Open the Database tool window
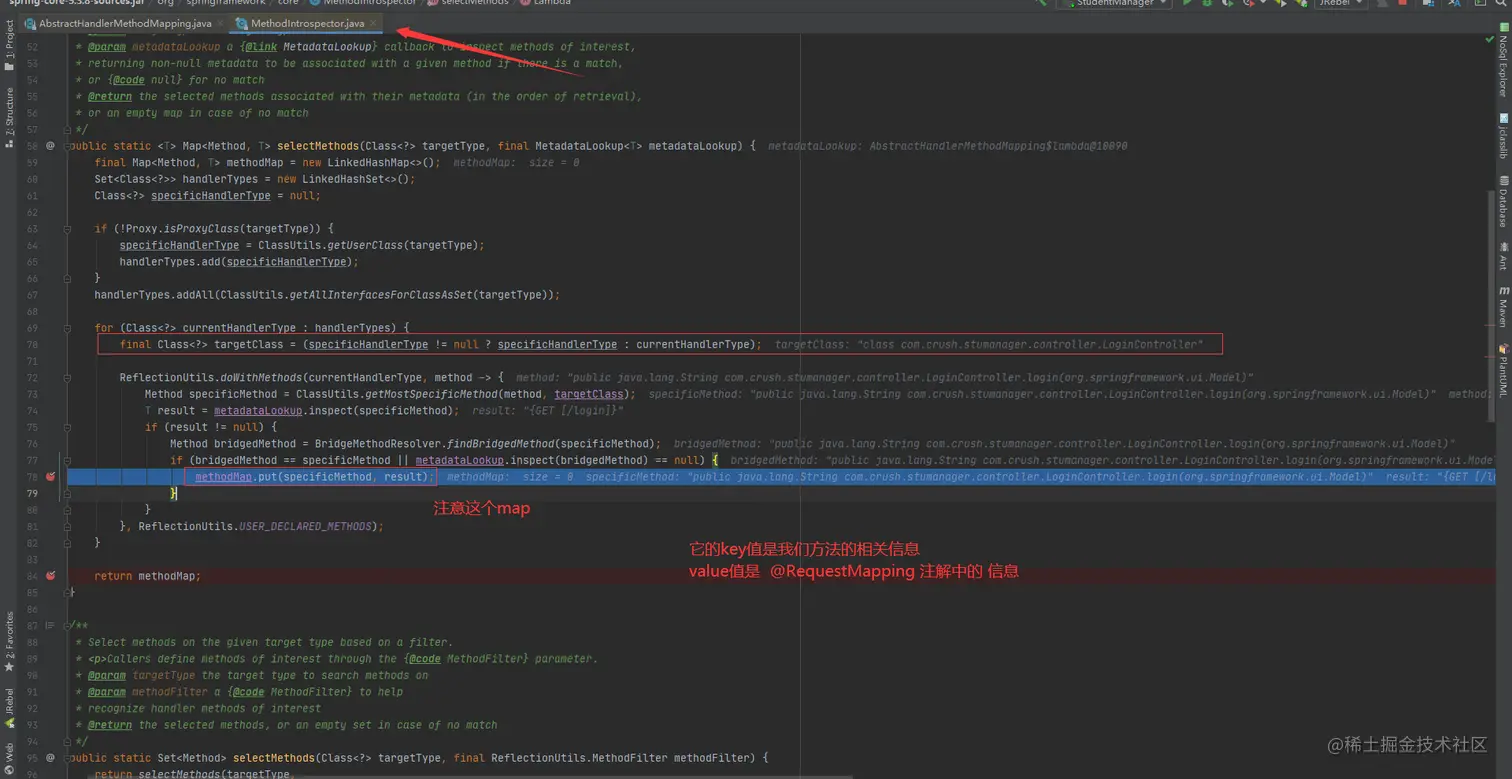 (x=1502, y=203)
